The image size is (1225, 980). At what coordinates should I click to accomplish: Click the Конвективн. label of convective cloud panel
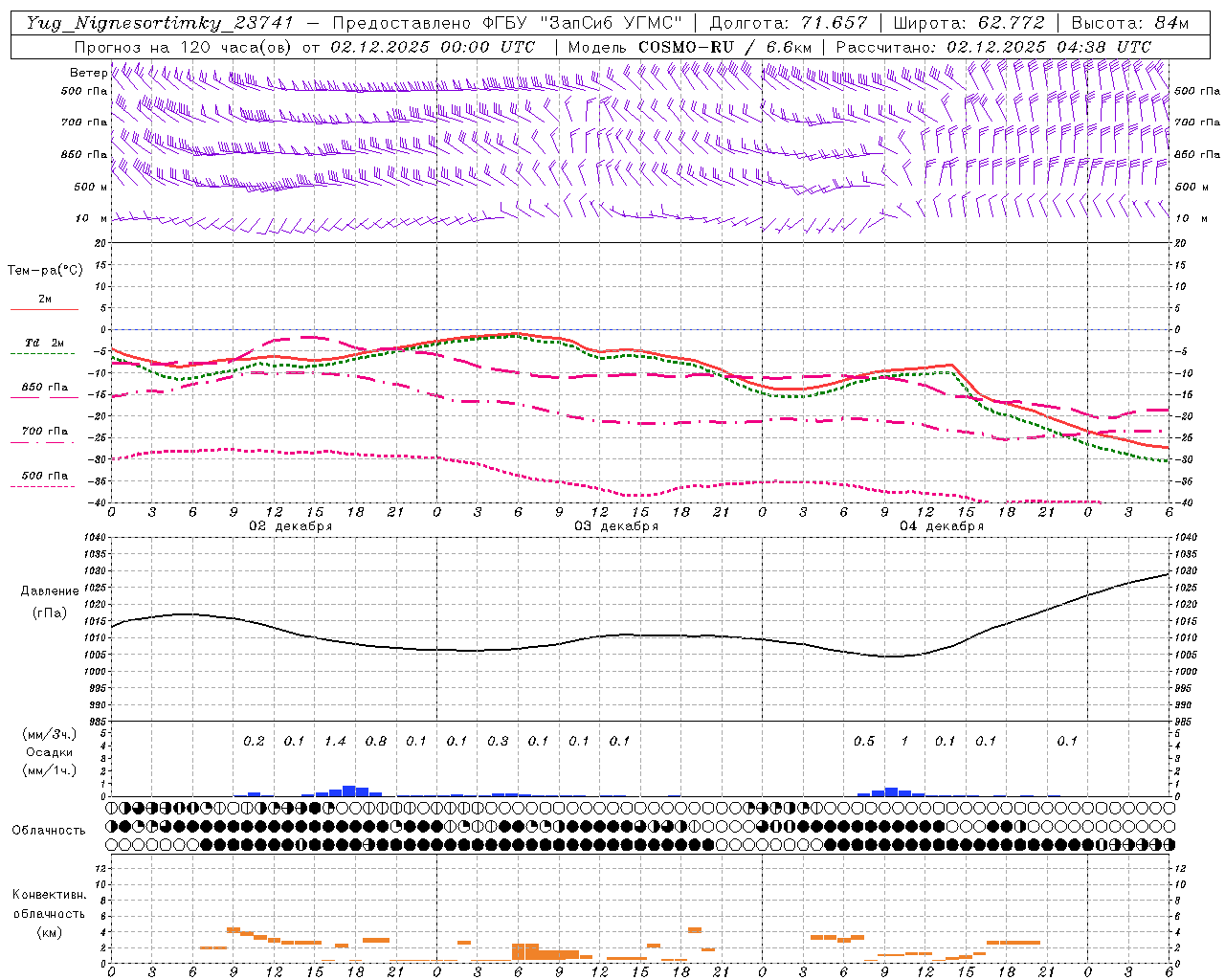coord(50,895)
